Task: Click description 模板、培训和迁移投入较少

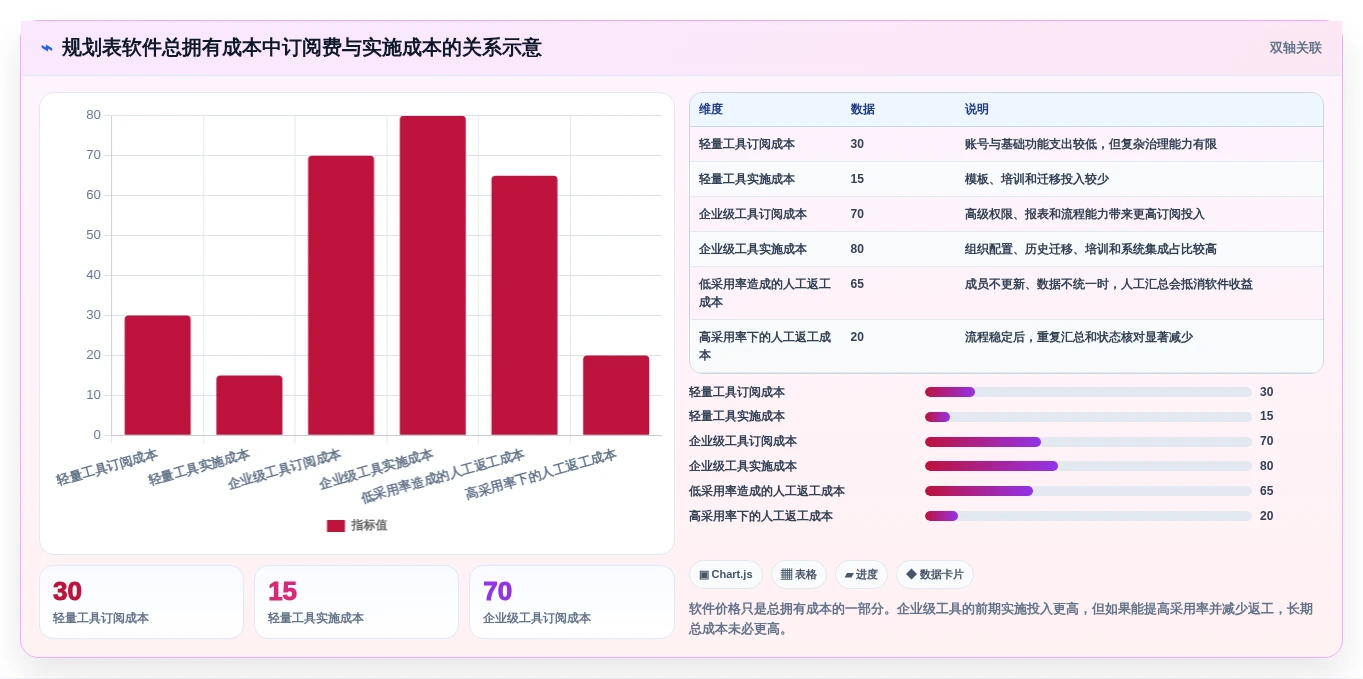Action: 1036,179
